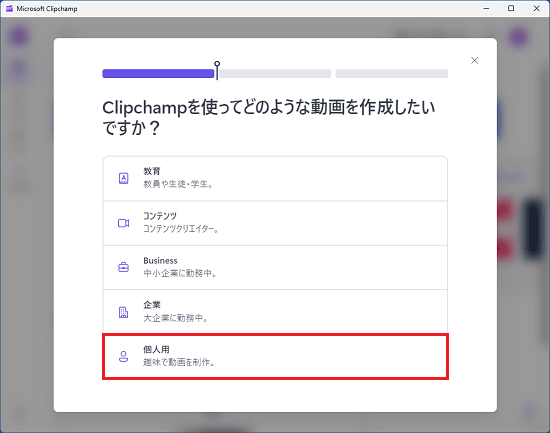Select the 教育 (Education) option

(275, 178)
